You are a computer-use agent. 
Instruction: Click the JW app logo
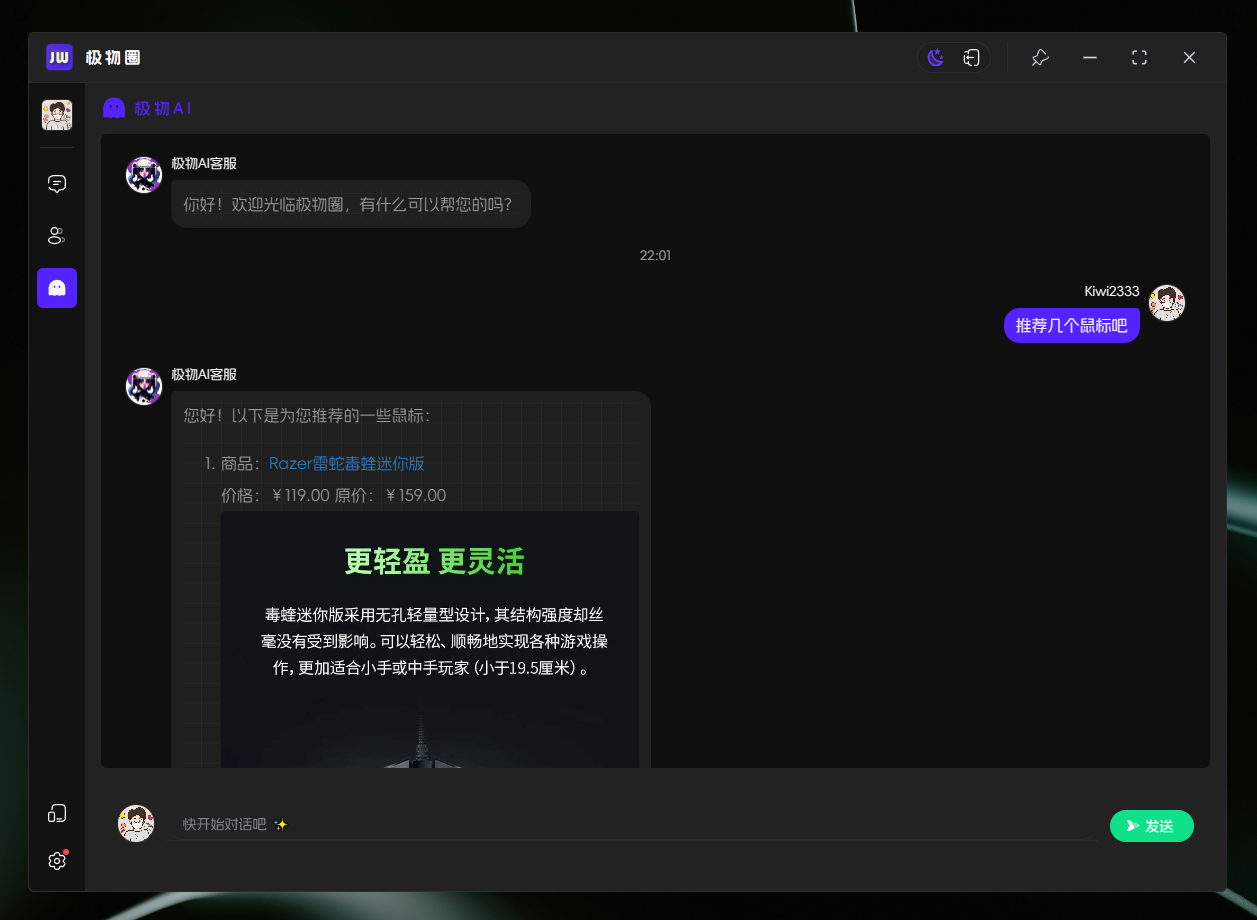(x=59, y=57)
